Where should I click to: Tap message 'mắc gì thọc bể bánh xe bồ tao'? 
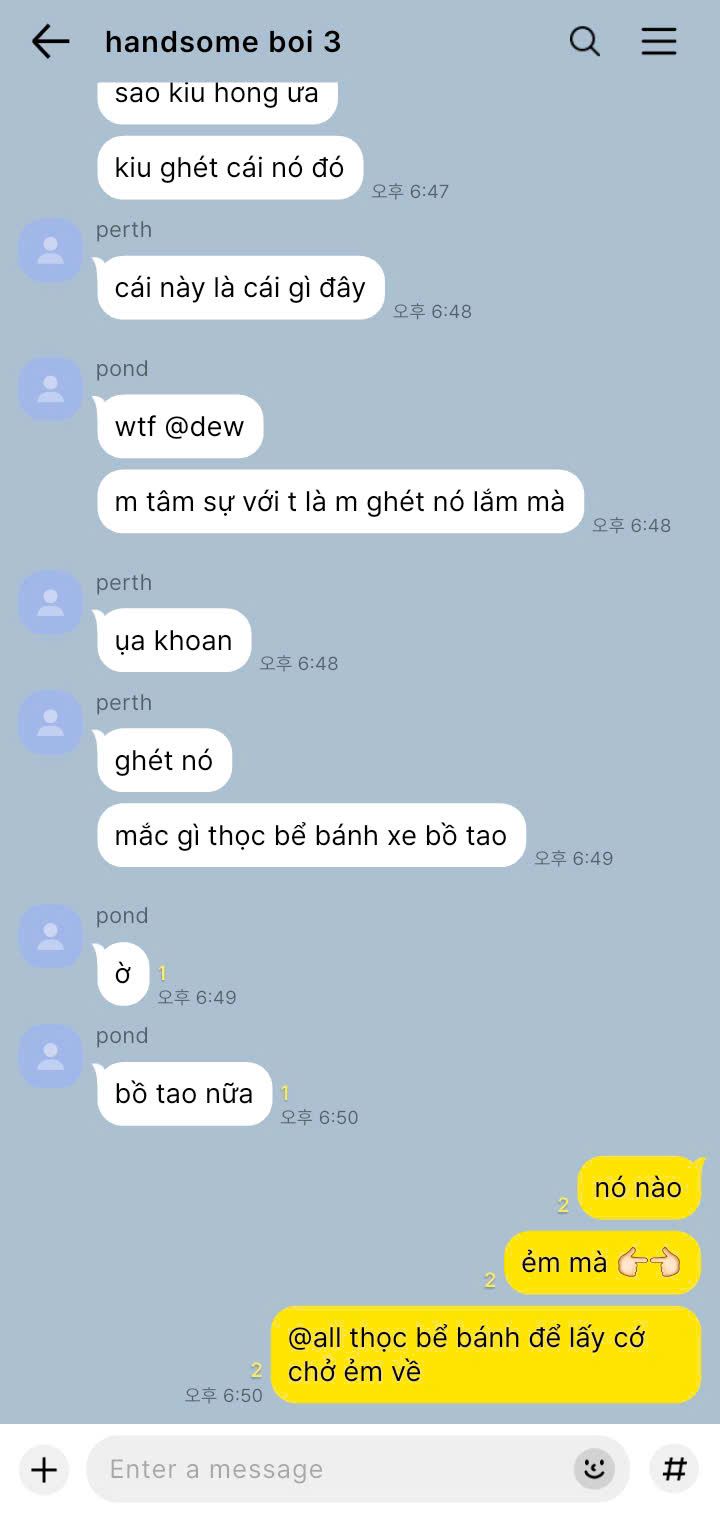tap(311, 835)
